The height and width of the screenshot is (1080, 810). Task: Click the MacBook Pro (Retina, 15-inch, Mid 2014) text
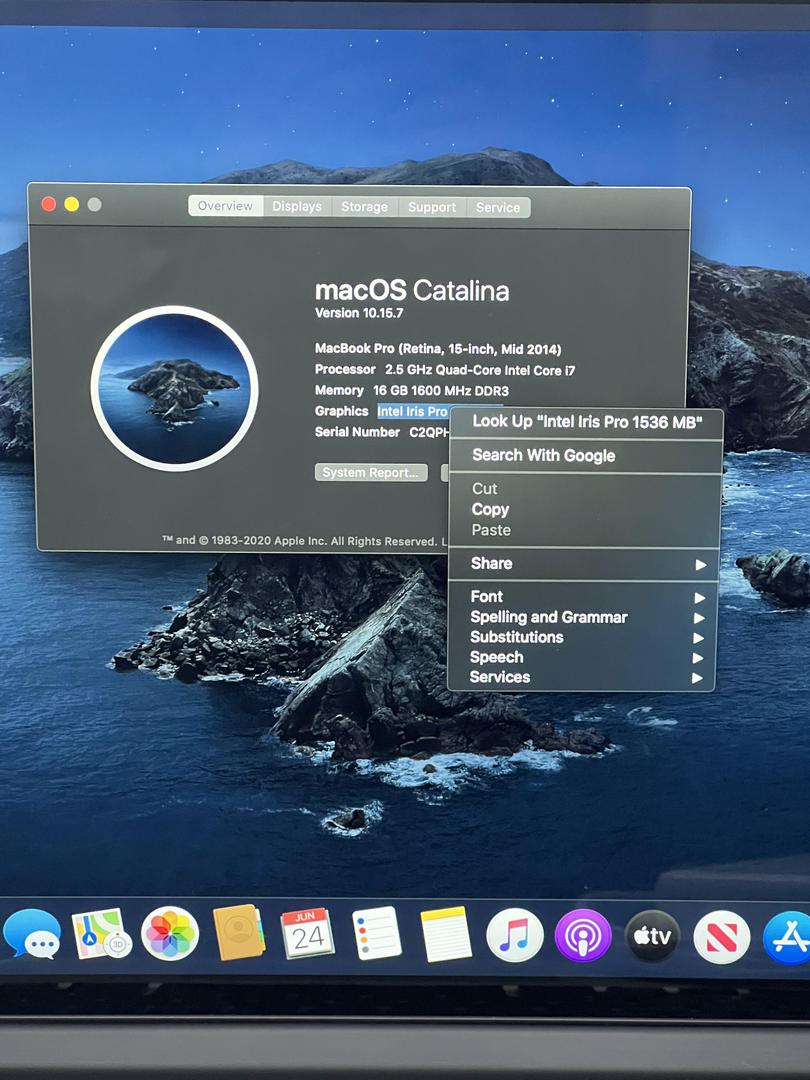438,349
